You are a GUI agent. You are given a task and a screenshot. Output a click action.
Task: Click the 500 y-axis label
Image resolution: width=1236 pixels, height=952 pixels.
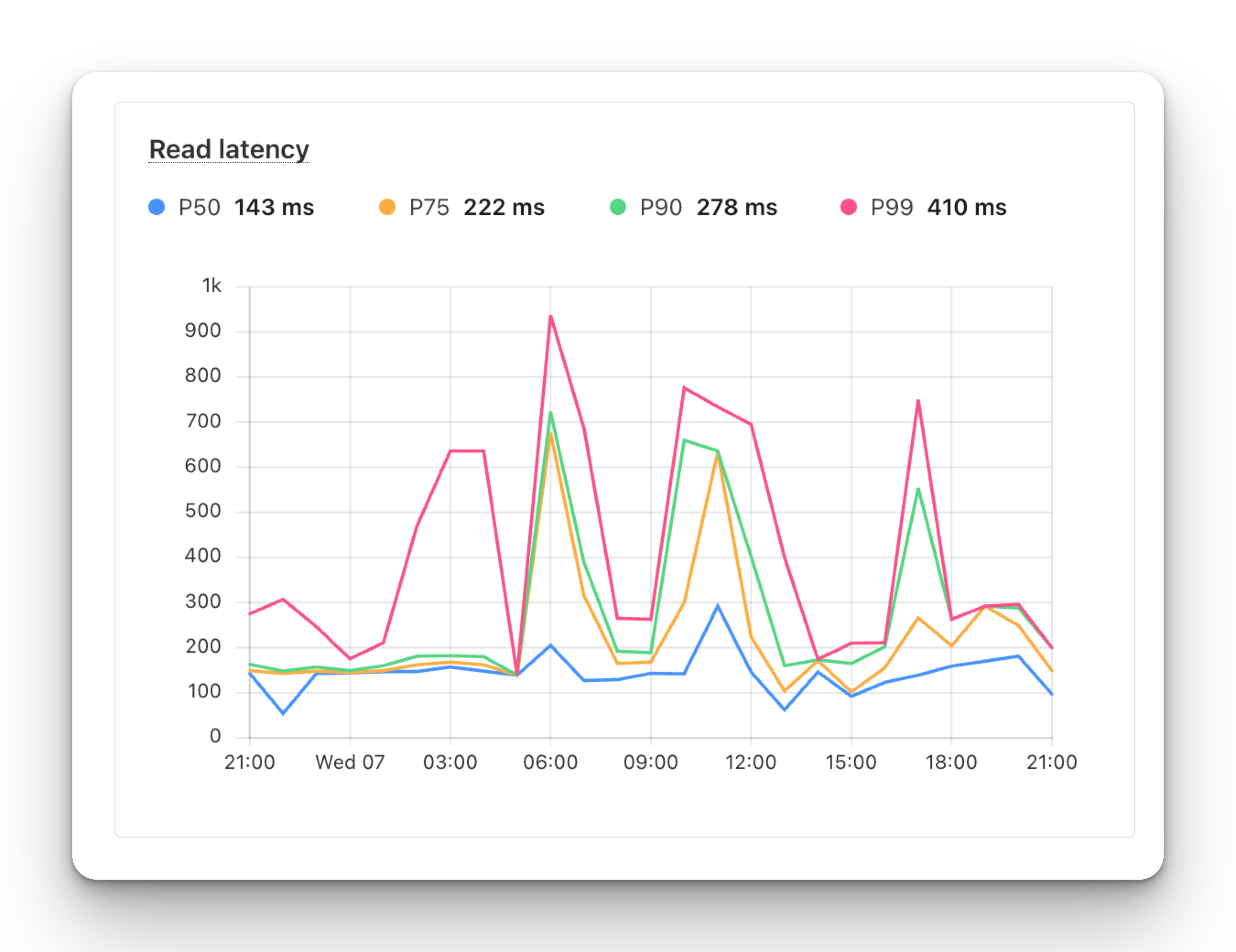coord(203,511)
